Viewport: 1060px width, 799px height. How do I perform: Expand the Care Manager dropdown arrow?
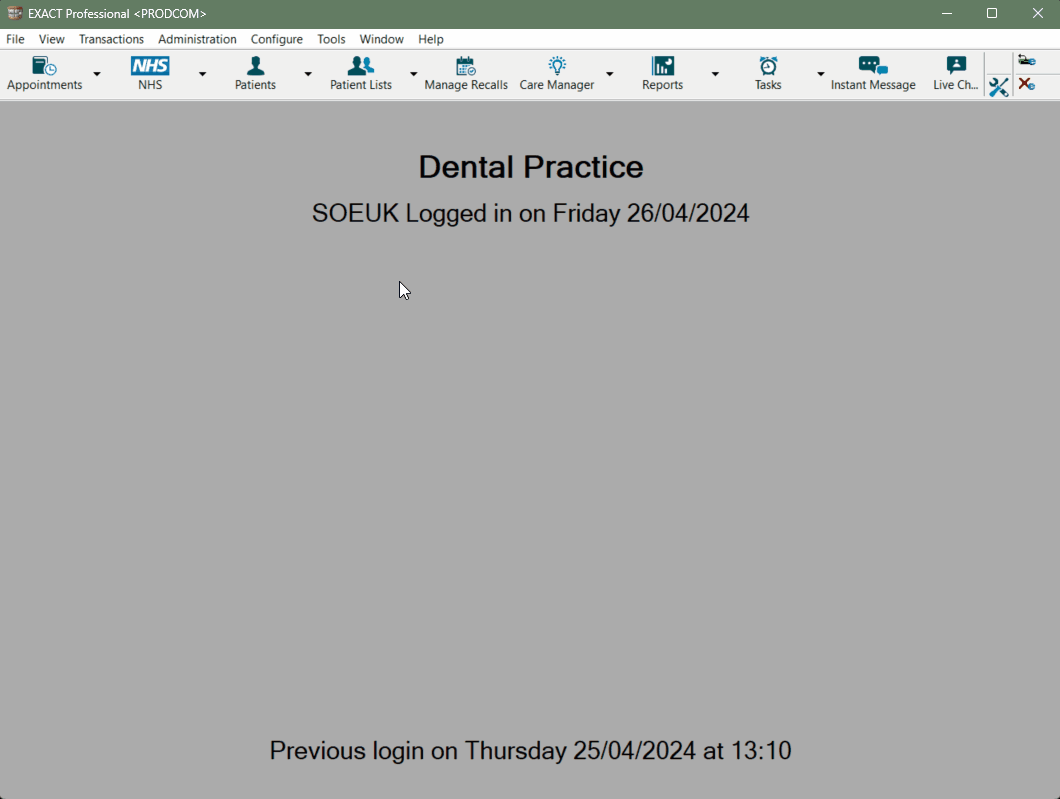[610, 74]
